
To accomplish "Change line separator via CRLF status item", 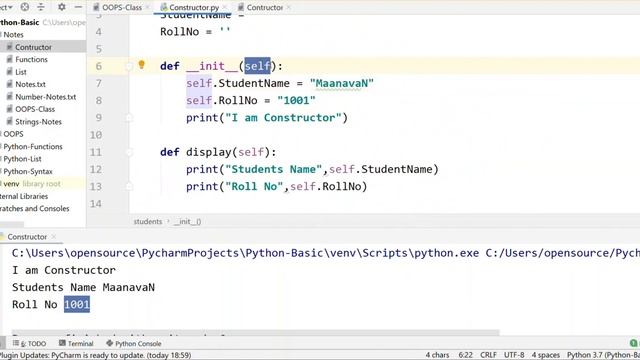I will pos(488,355).
